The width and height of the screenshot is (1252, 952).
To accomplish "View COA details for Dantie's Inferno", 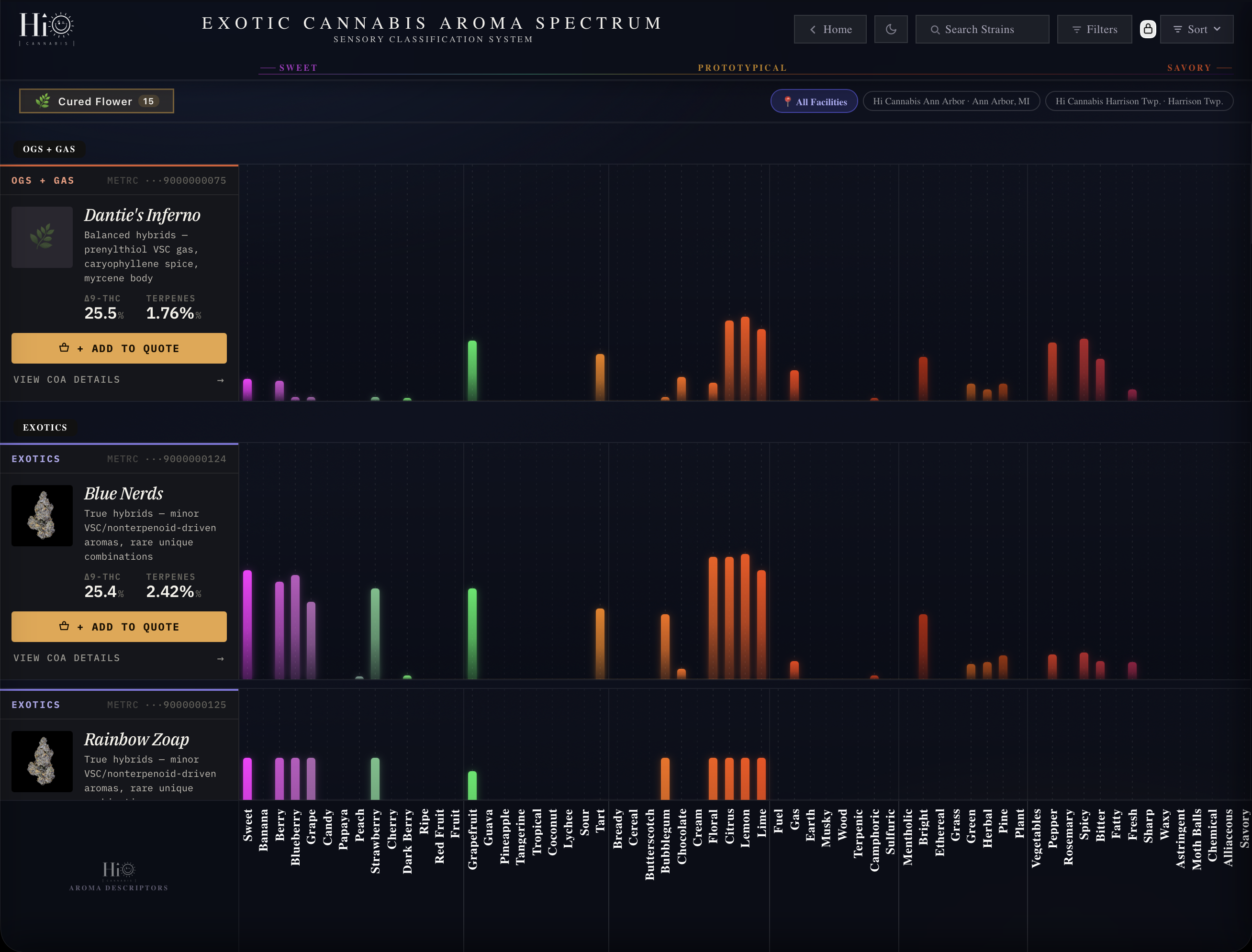I will [x=119, y=380].
